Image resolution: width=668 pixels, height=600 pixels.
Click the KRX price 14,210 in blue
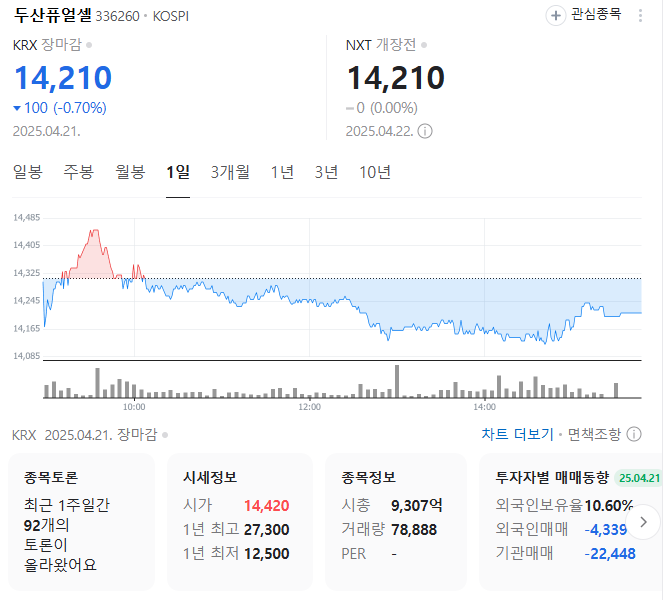(x=63, y=78)
